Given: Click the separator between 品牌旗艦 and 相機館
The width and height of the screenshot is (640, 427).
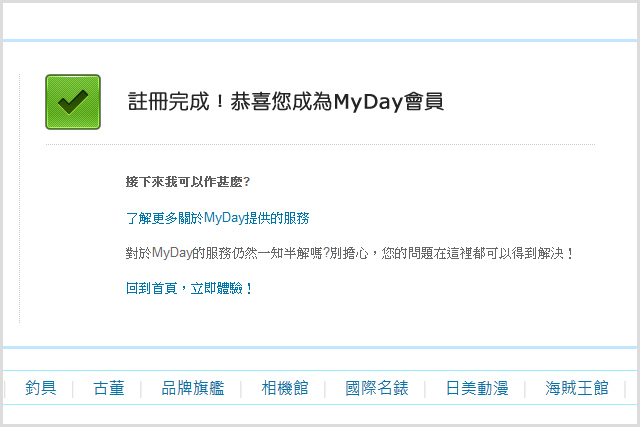Looking at the screenshot, I should [x=242, y=388].
